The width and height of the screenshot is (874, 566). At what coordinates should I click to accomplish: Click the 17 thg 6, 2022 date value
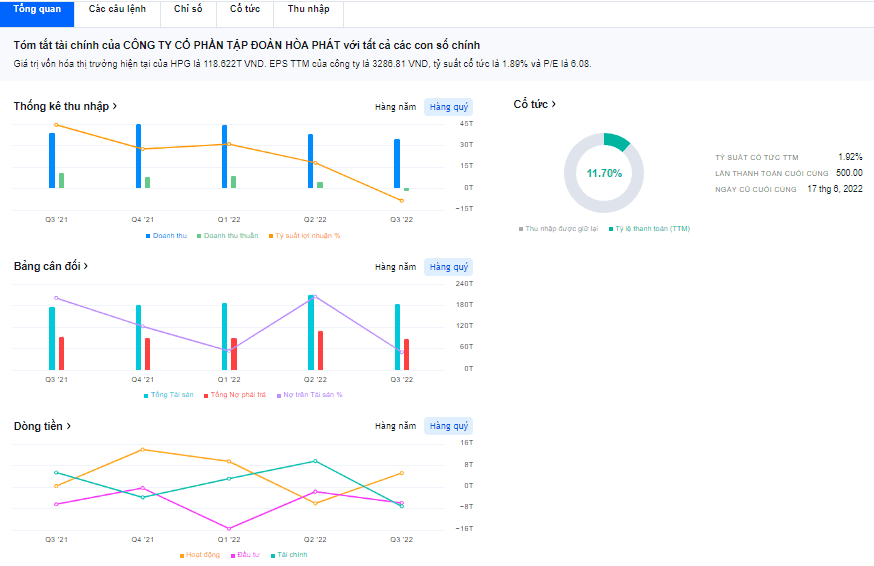(834, 189)
